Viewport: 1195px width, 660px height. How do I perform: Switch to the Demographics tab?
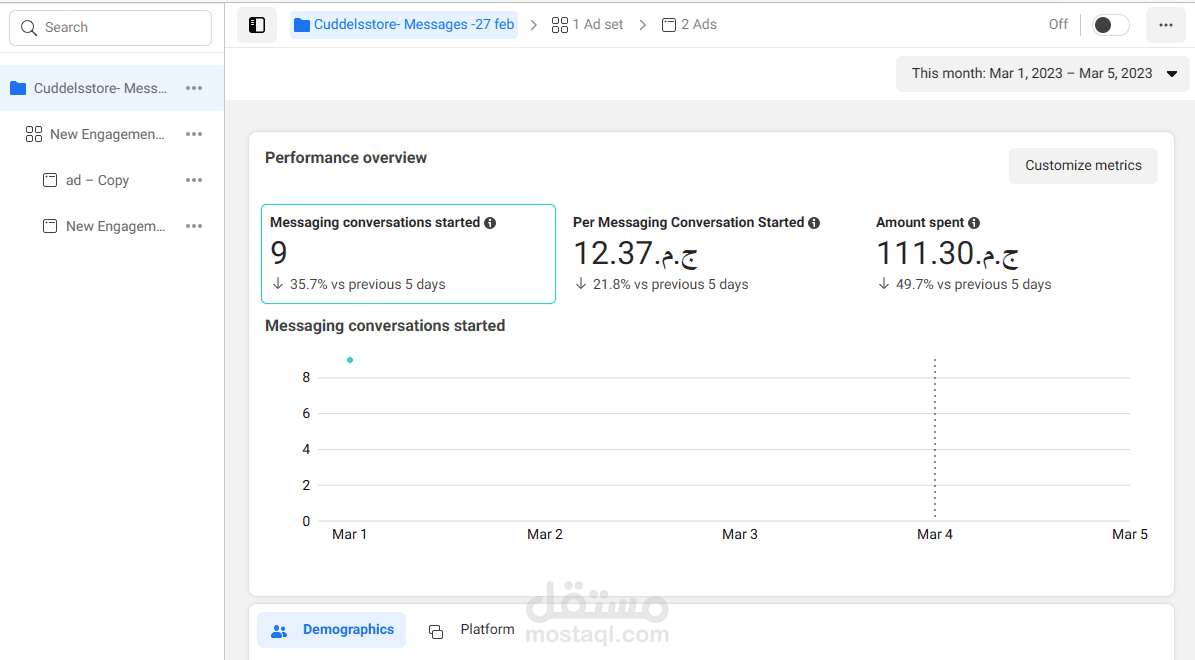click(332, 630)
